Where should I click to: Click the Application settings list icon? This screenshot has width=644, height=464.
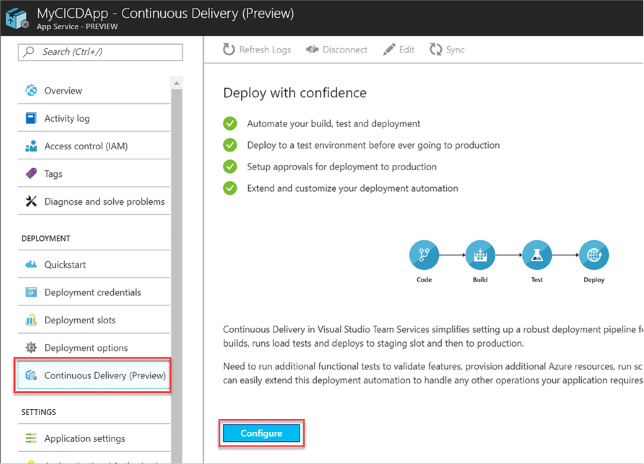point(31,438)
